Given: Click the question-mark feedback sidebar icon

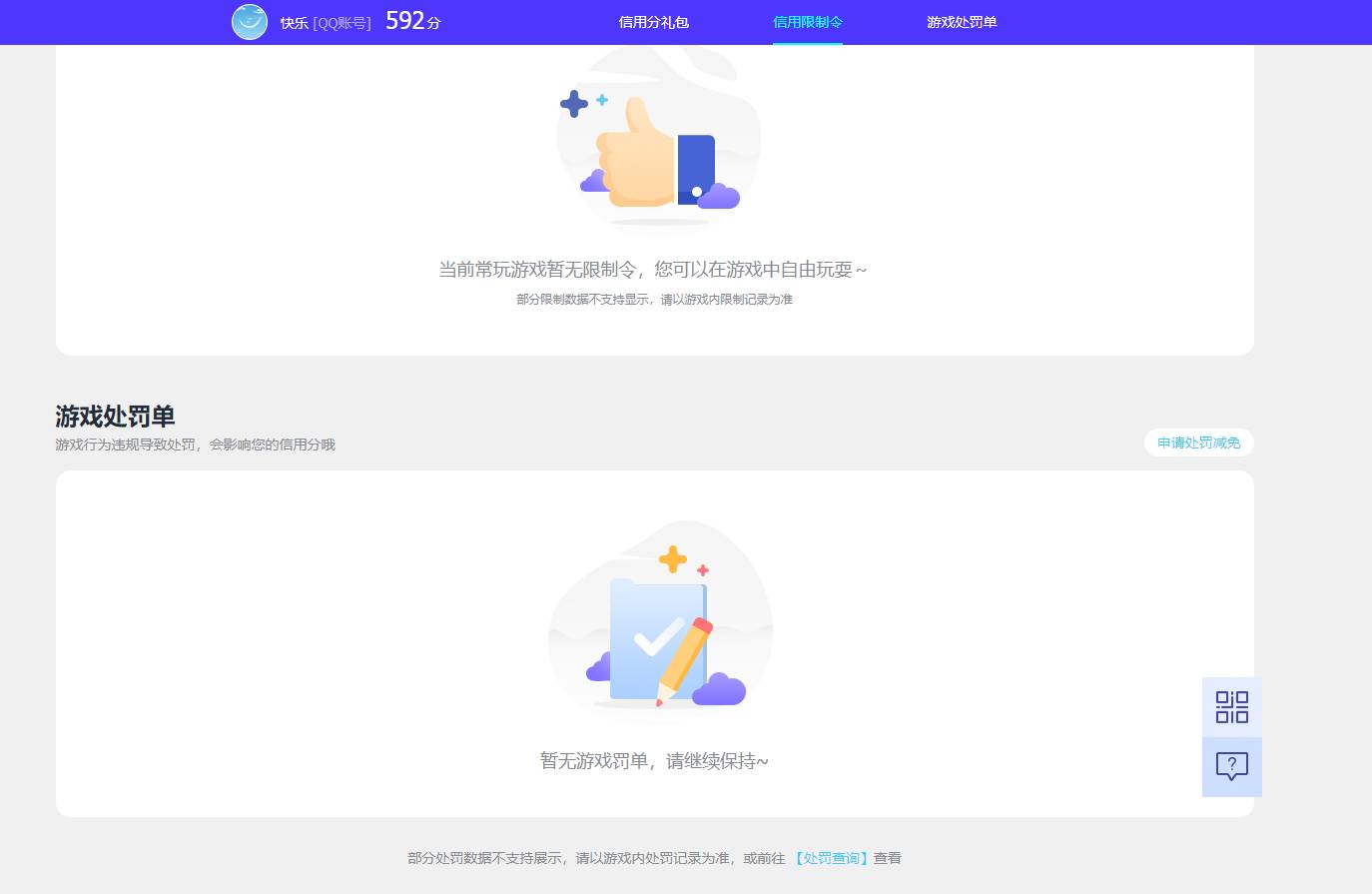Looking at the screenshot, I should point(1231,767).
